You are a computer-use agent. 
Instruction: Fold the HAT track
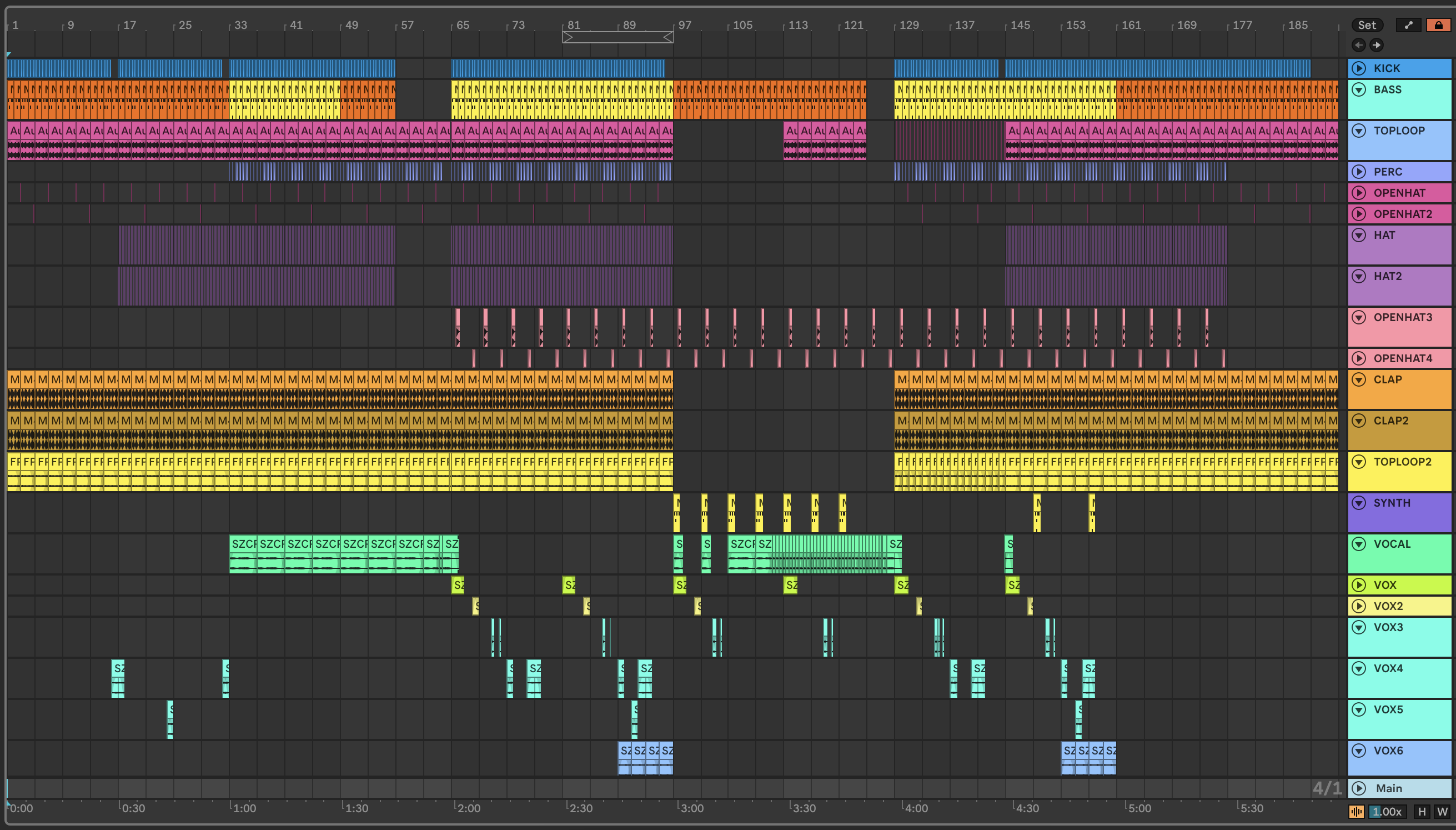(x=1359, y=235)
